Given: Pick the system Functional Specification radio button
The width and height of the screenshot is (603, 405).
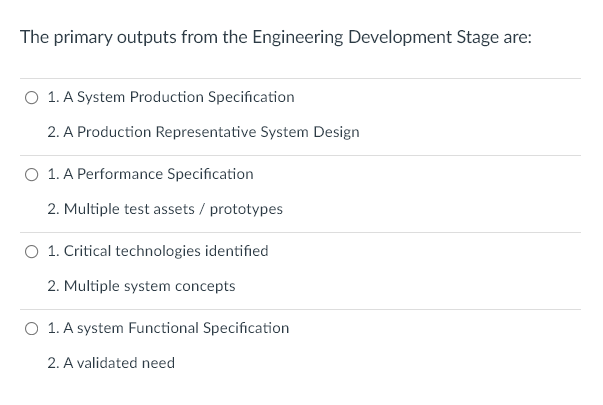Looking at the screenshot, I should coord(32,328).
